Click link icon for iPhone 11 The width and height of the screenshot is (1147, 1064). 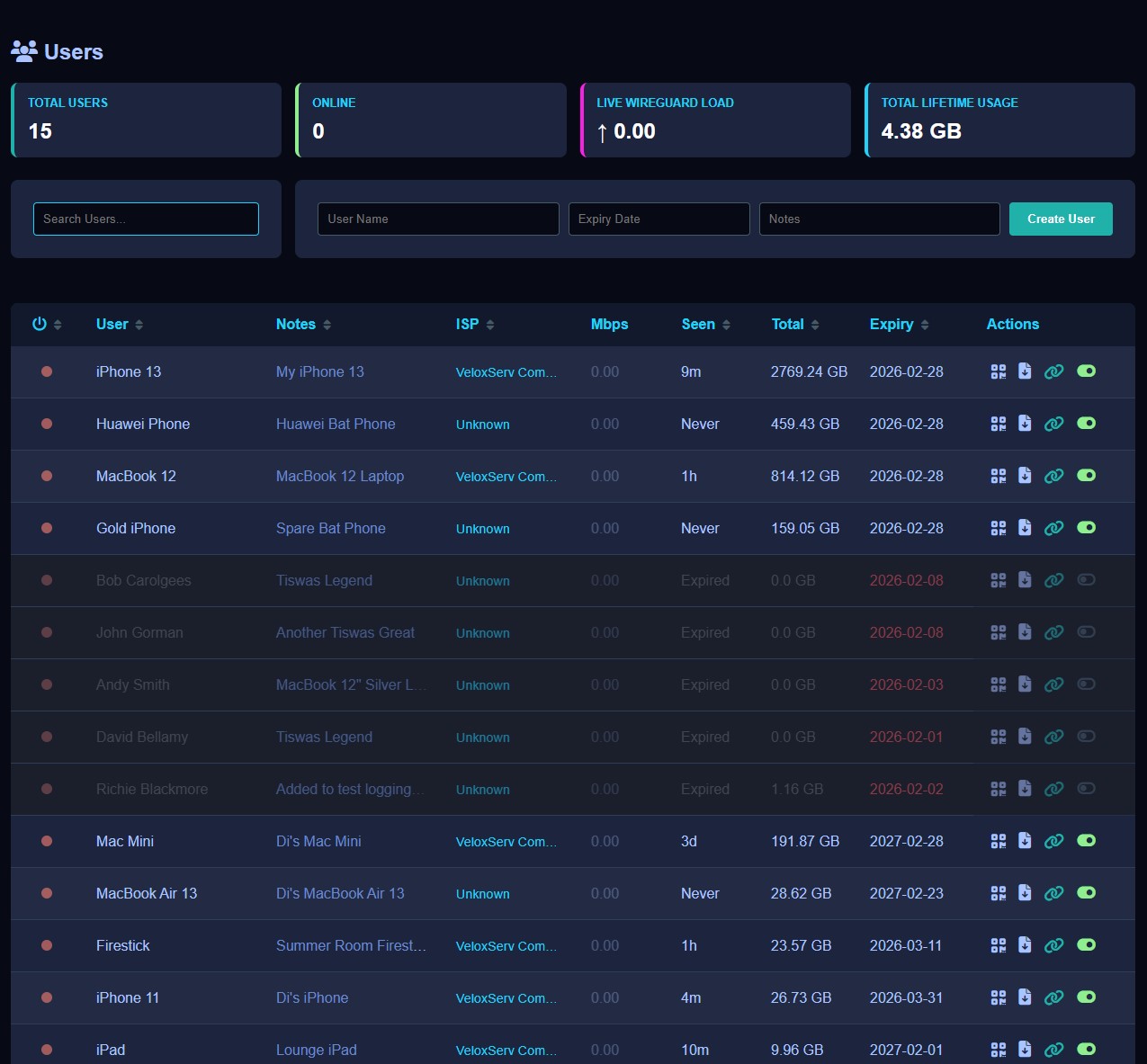click(x=1053, y=997)
